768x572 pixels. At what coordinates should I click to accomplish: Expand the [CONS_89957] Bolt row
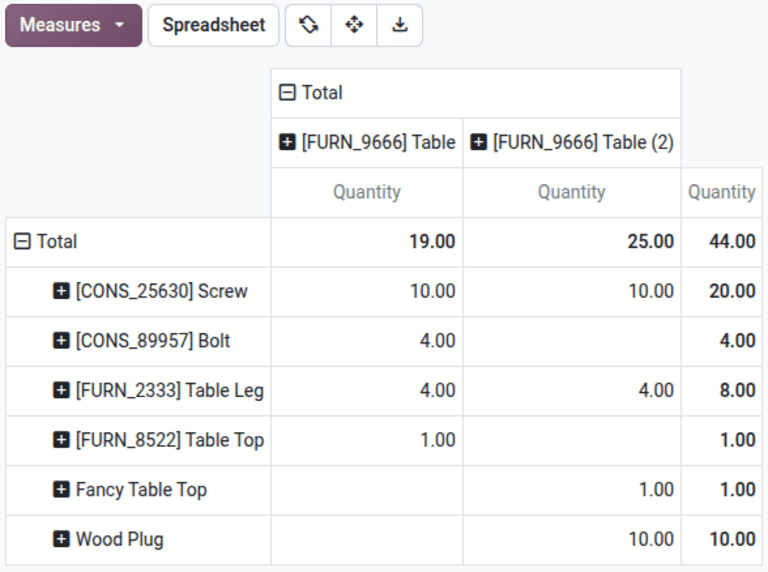click(138, 341)
